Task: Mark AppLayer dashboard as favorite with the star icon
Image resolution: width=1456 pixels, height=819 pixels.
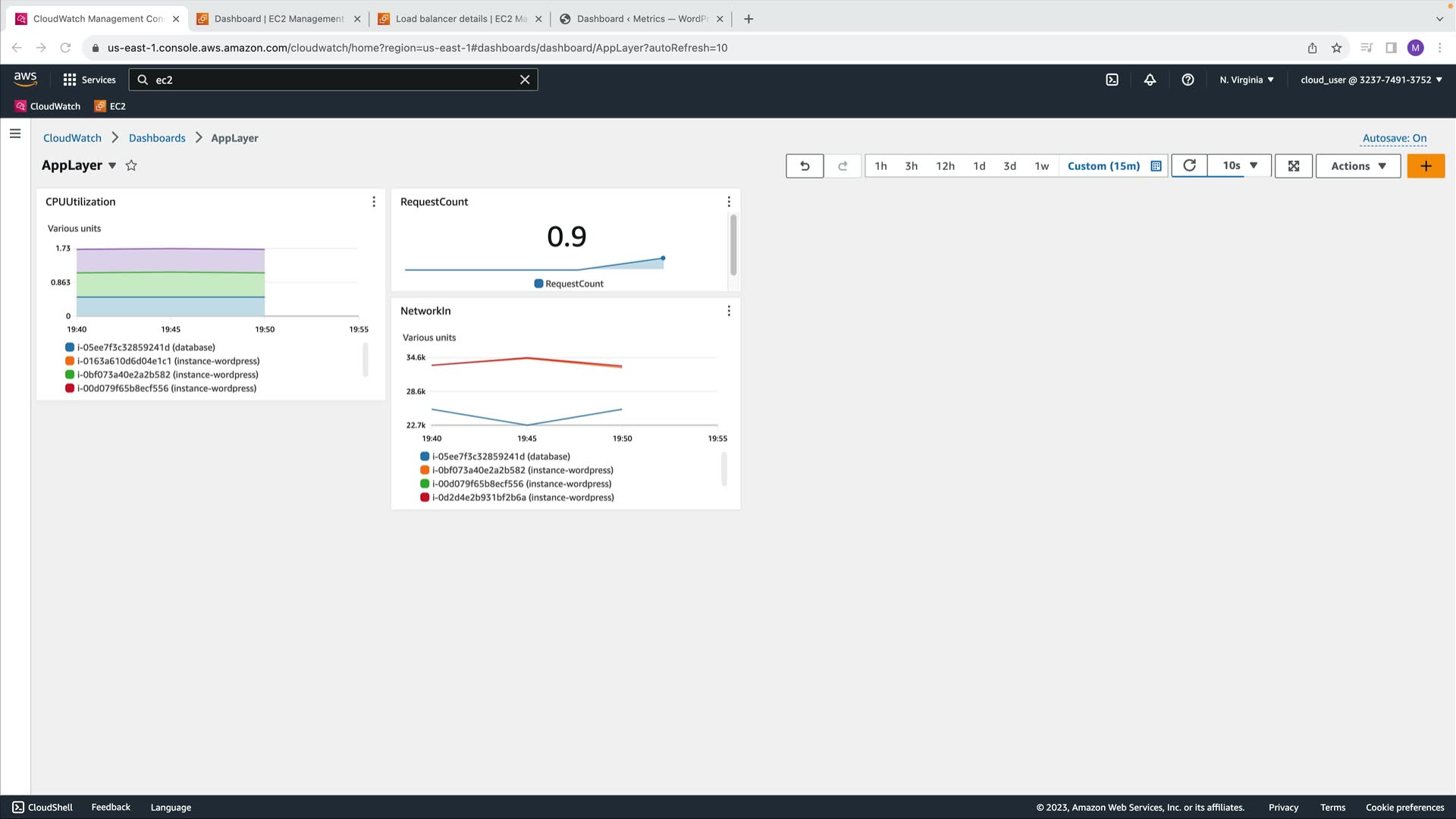Action: pyautogui.click(x=131, y=165)
